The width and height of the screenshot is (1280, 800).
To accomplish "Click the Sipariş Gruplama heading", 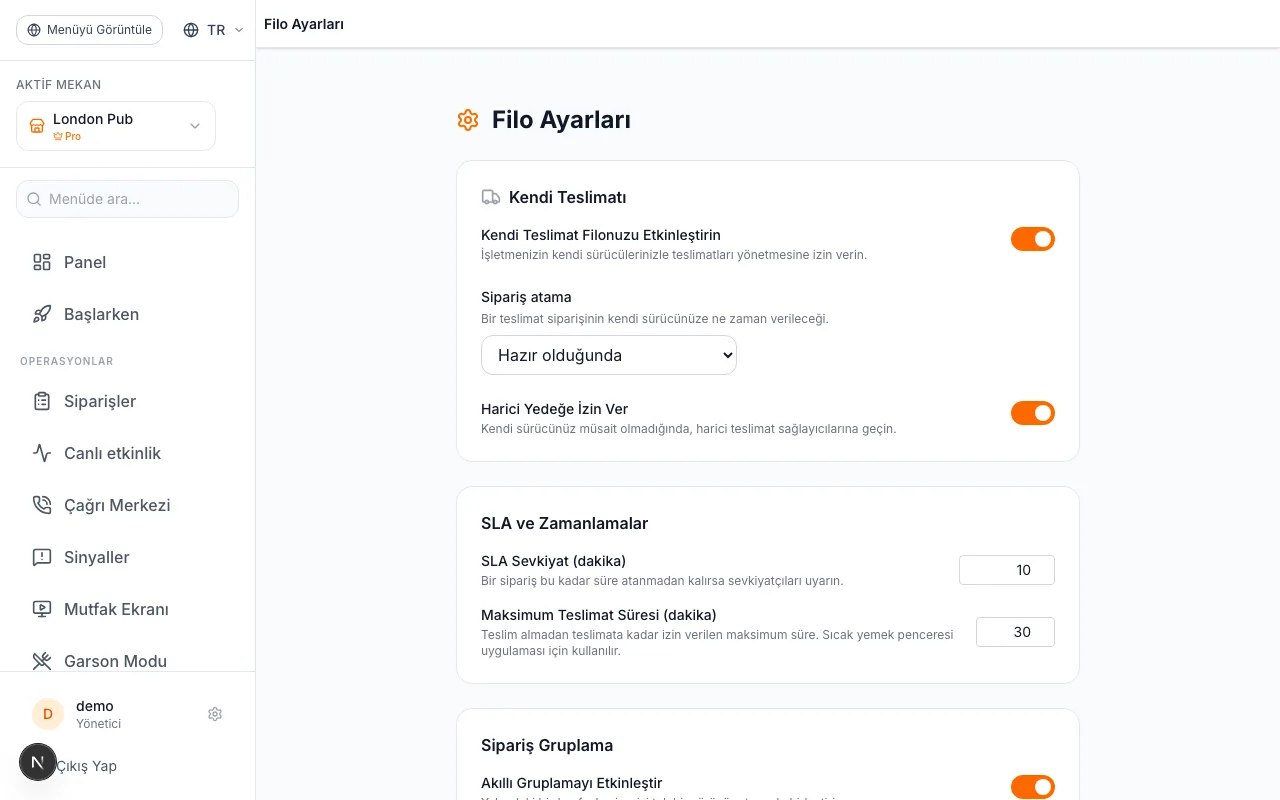I will (547, 745).
